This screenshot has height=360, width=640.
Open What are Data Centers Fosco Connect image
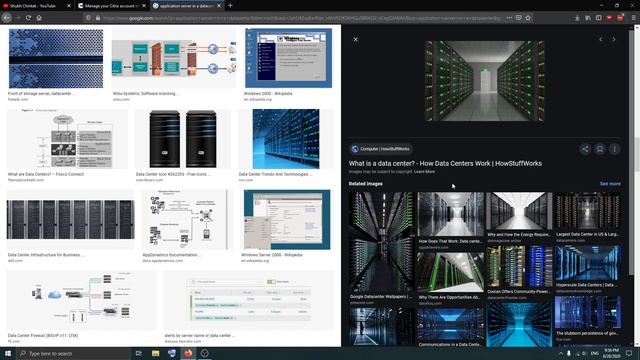click(67, 139)
